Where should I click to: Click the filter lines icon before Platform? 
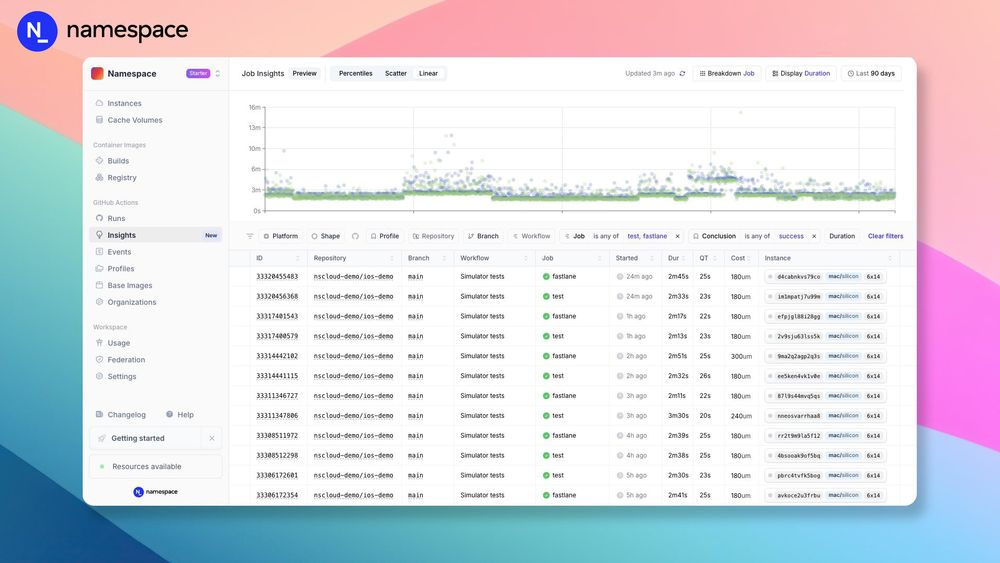(x=249, y=236)
